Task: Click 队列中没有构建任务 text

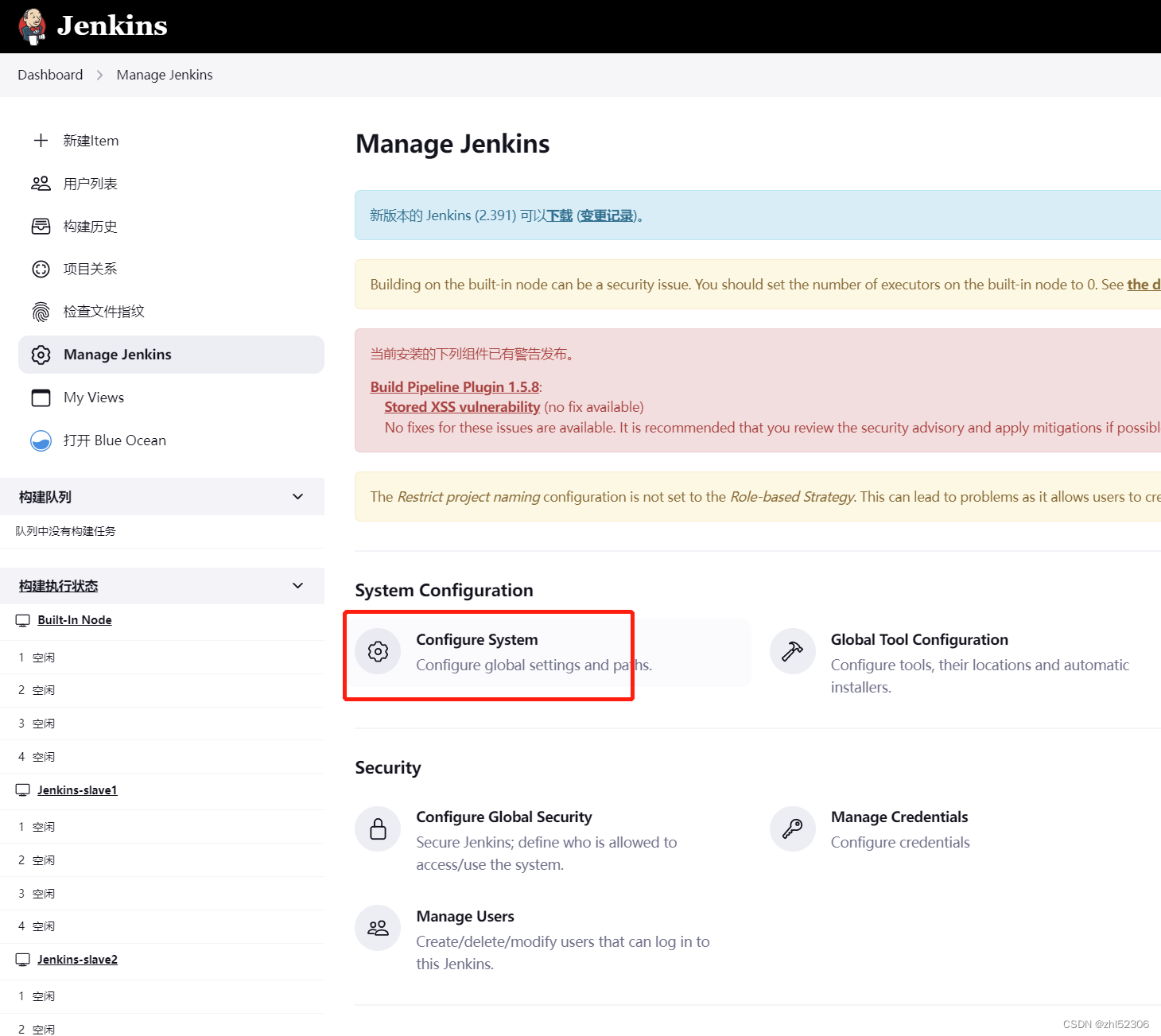Action: [x=66, y=531]
